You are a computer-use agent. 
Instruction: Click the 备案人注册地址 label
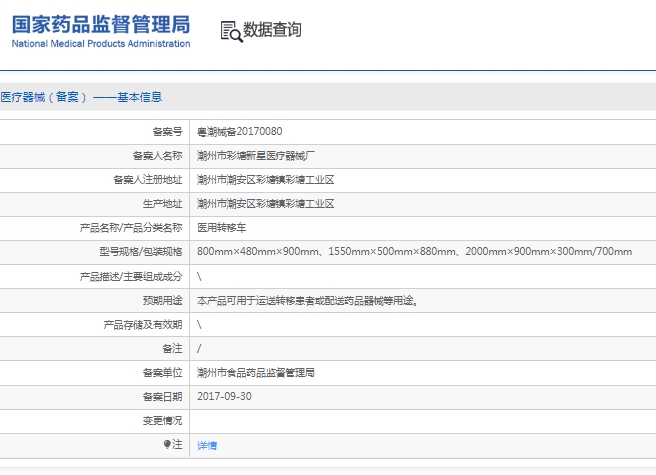(x=148, y=180)
